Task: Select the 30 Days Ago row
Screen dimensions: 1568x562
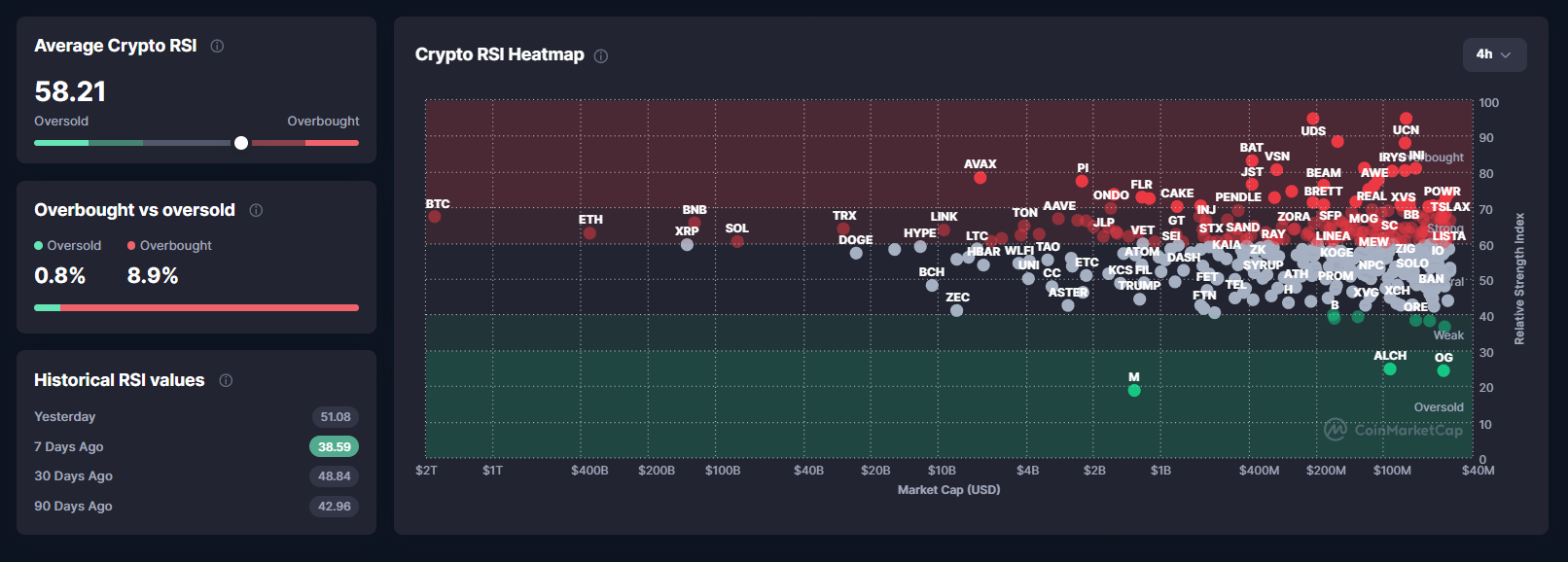Action: tap(195, 475)
